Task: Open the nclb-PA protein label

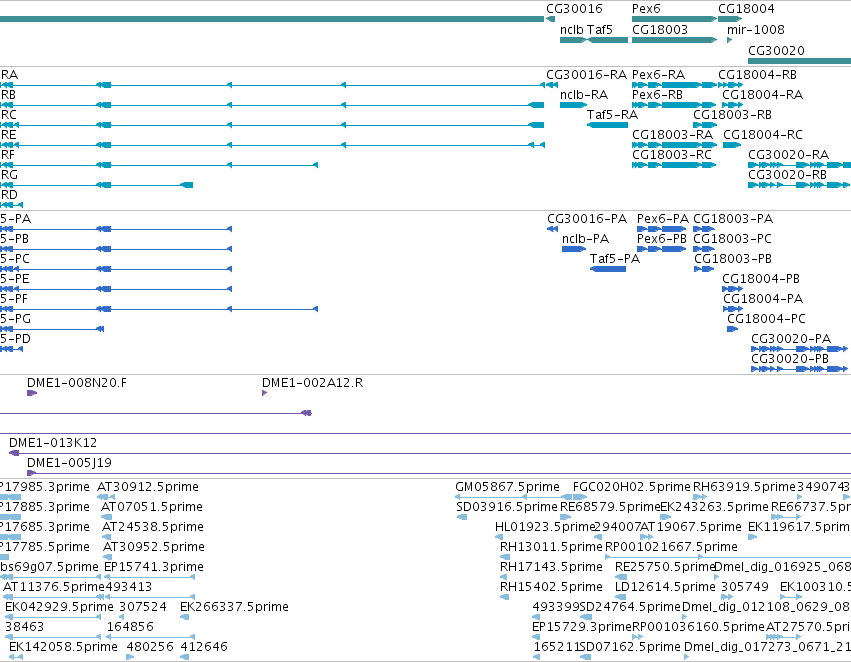Action: click(586, 239)
